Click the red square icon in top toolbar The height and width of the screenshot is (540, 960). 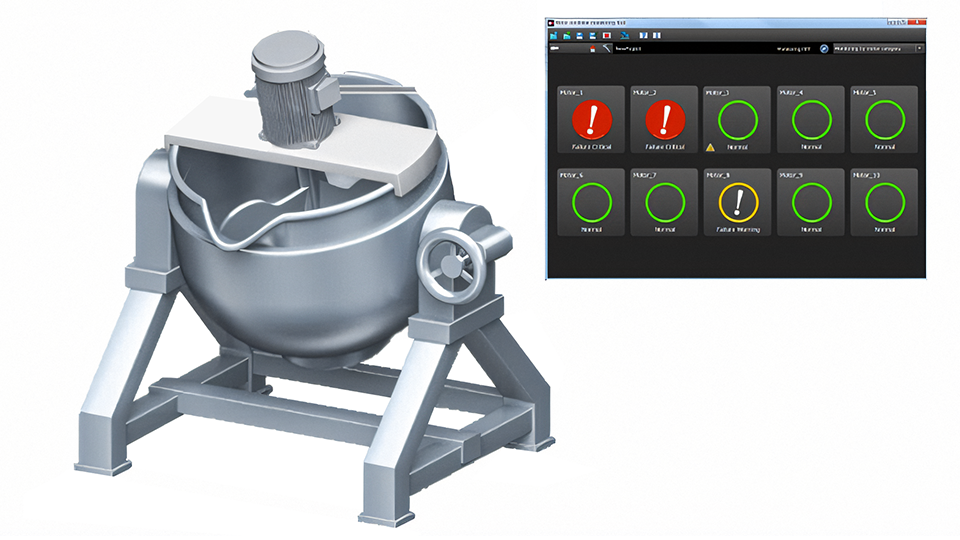click(607, 36)
